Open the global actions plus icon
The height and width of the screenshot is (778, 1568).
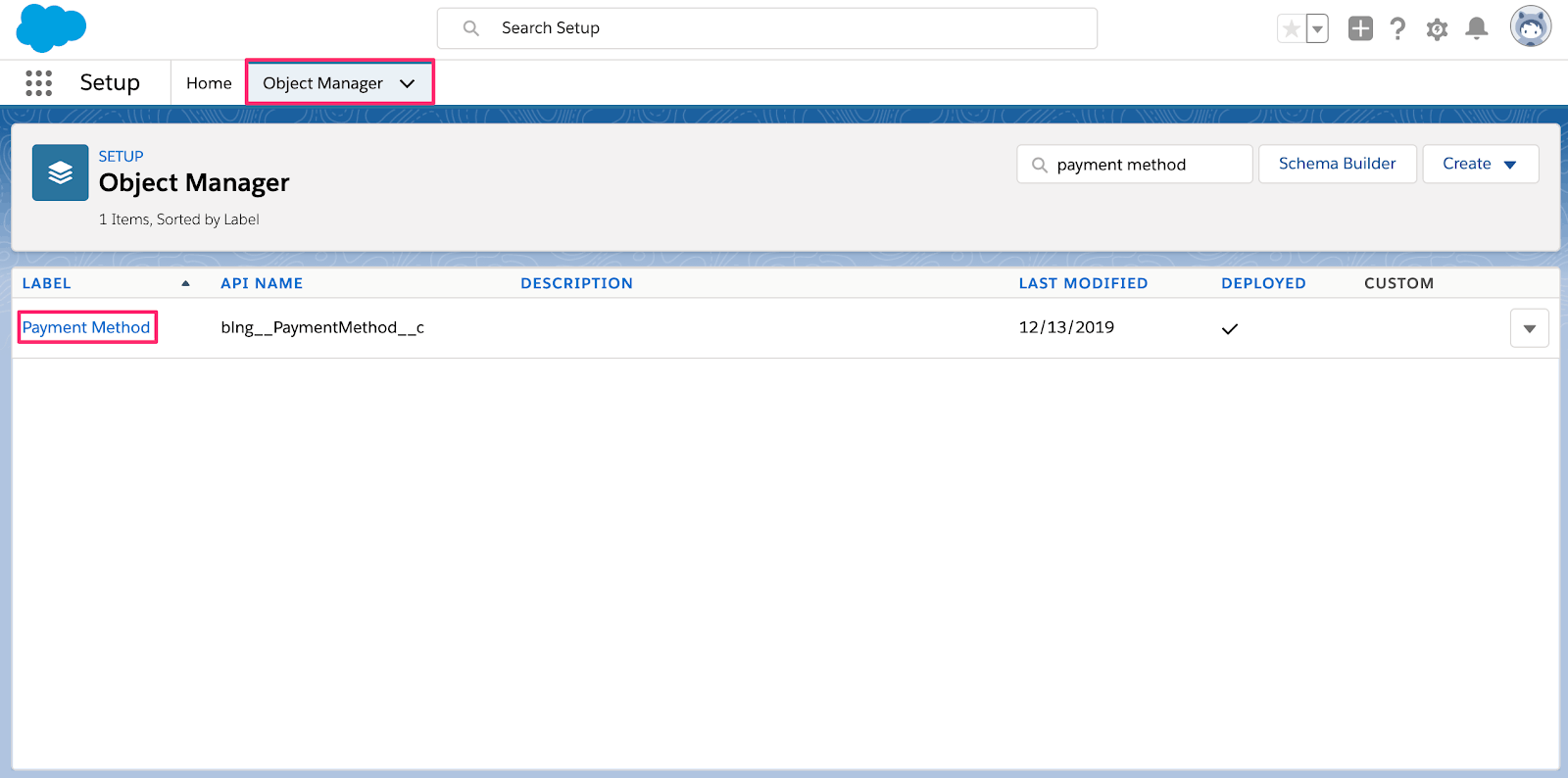(1360, 28)
